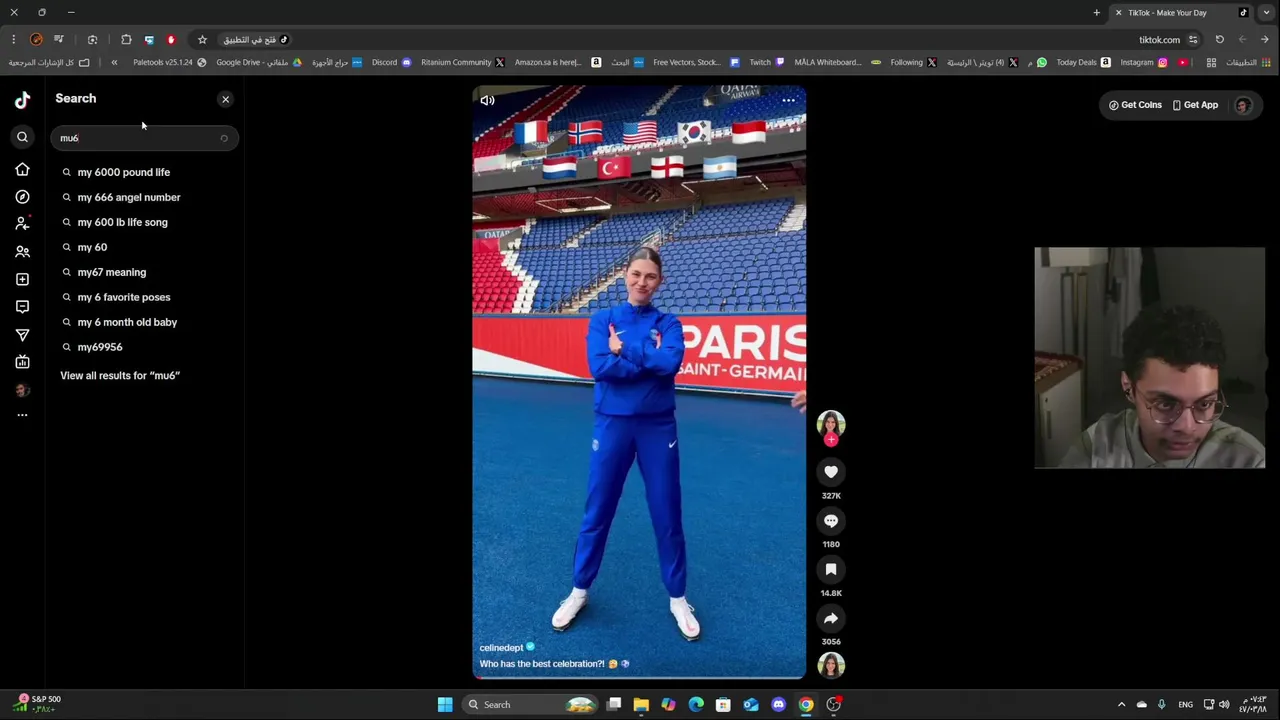1280x720 pixels.
Task: Open the Google Drive bookmark
Action: click(x=259, y=62)
